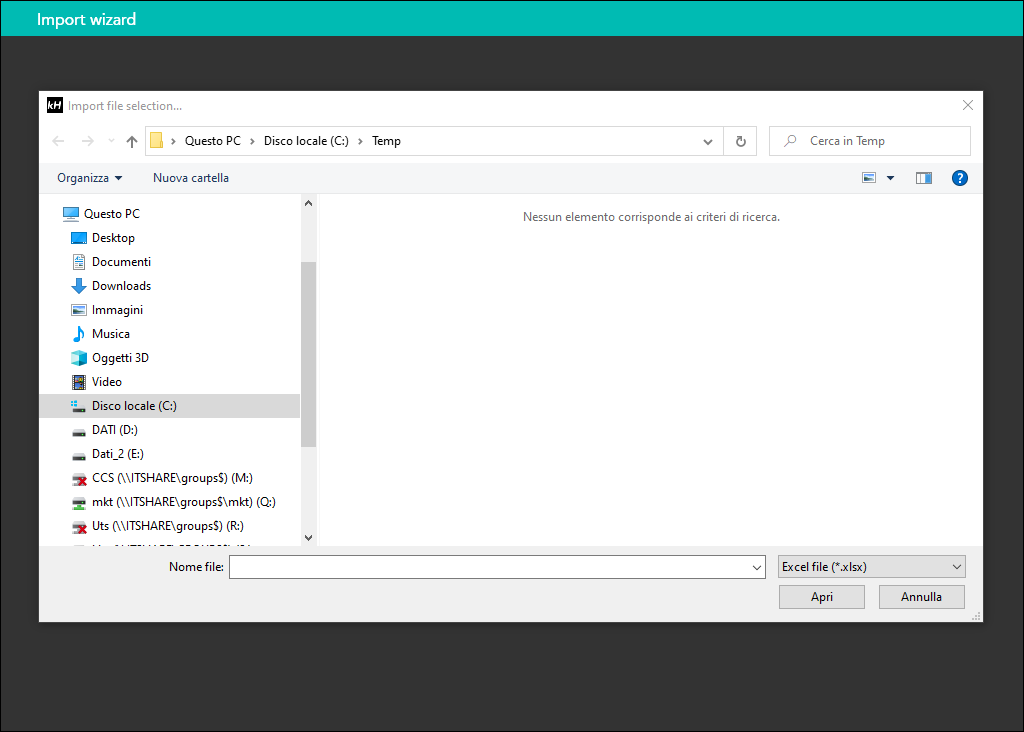
Task: Click the up-one-level arrow icon
Action: (x=132, y=142)
